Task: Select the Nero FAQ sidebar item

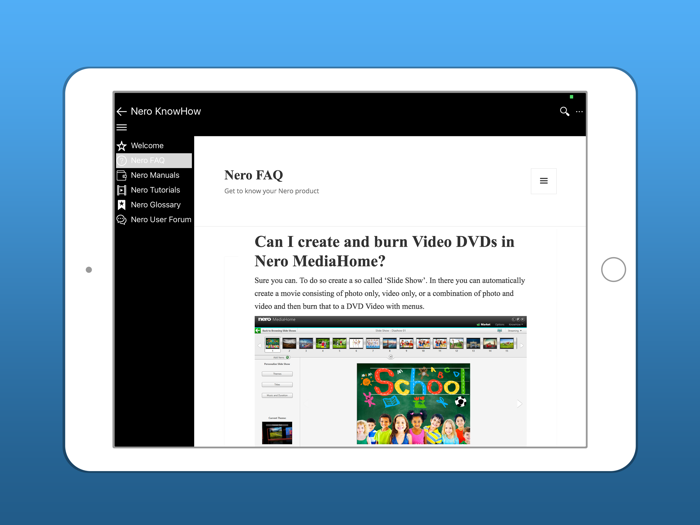Action: click(154, 160)
